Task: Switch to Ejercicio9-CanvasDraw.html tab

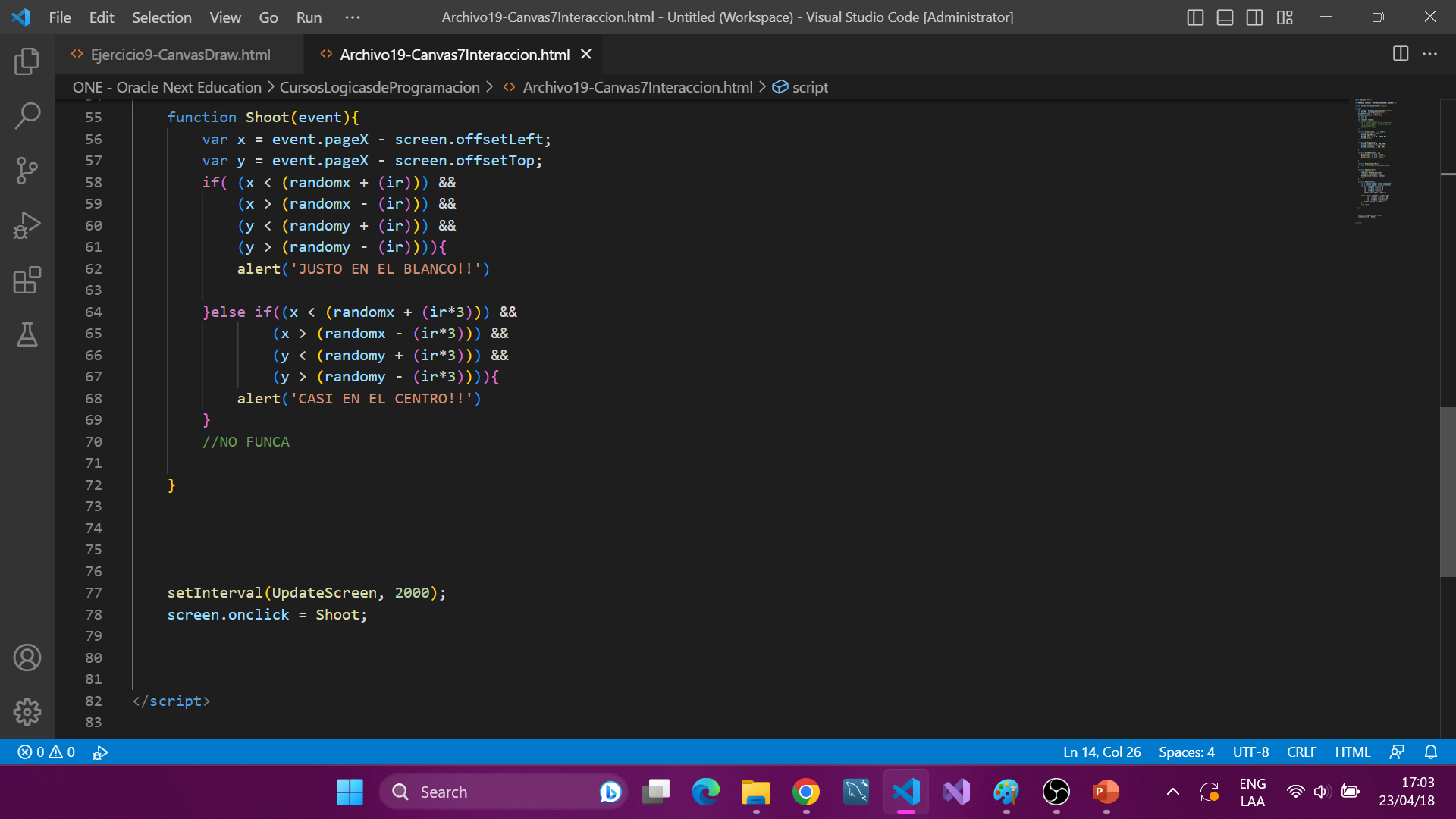Action: 180,55
